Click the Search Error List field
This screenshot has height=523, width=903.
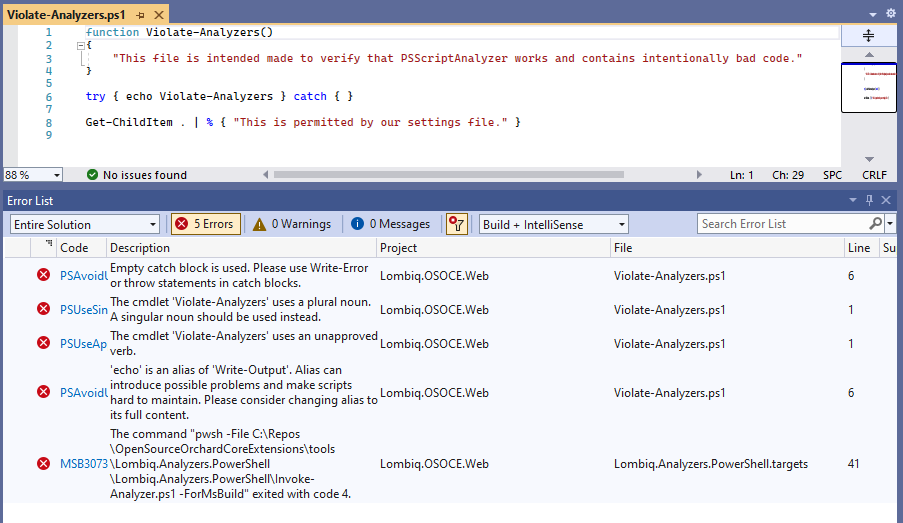tap(783, 223)
